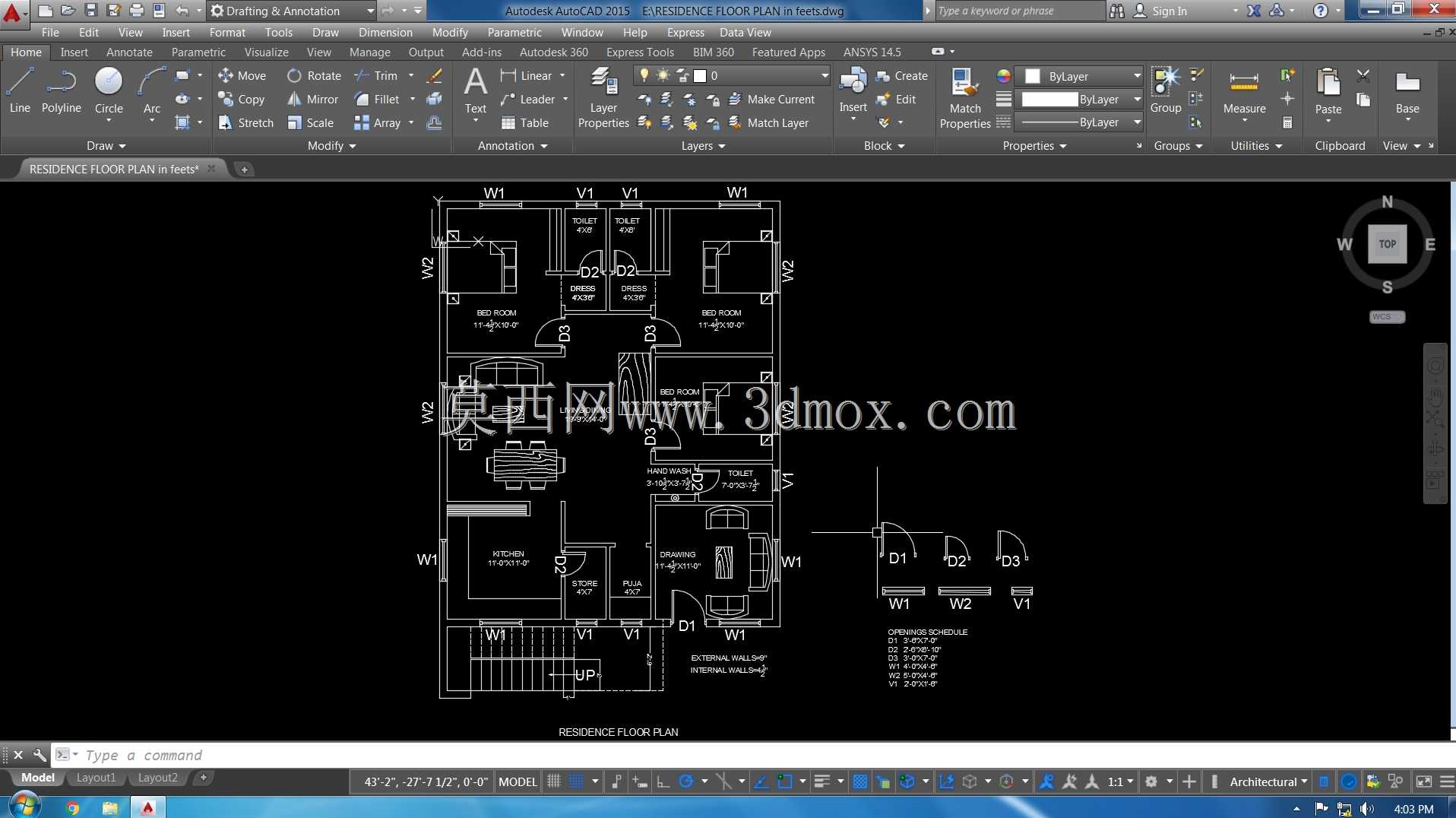The width and height of the screenshot is (1456, 818).
Task: Toggle drawing grid display
Action: click(554, 782)
